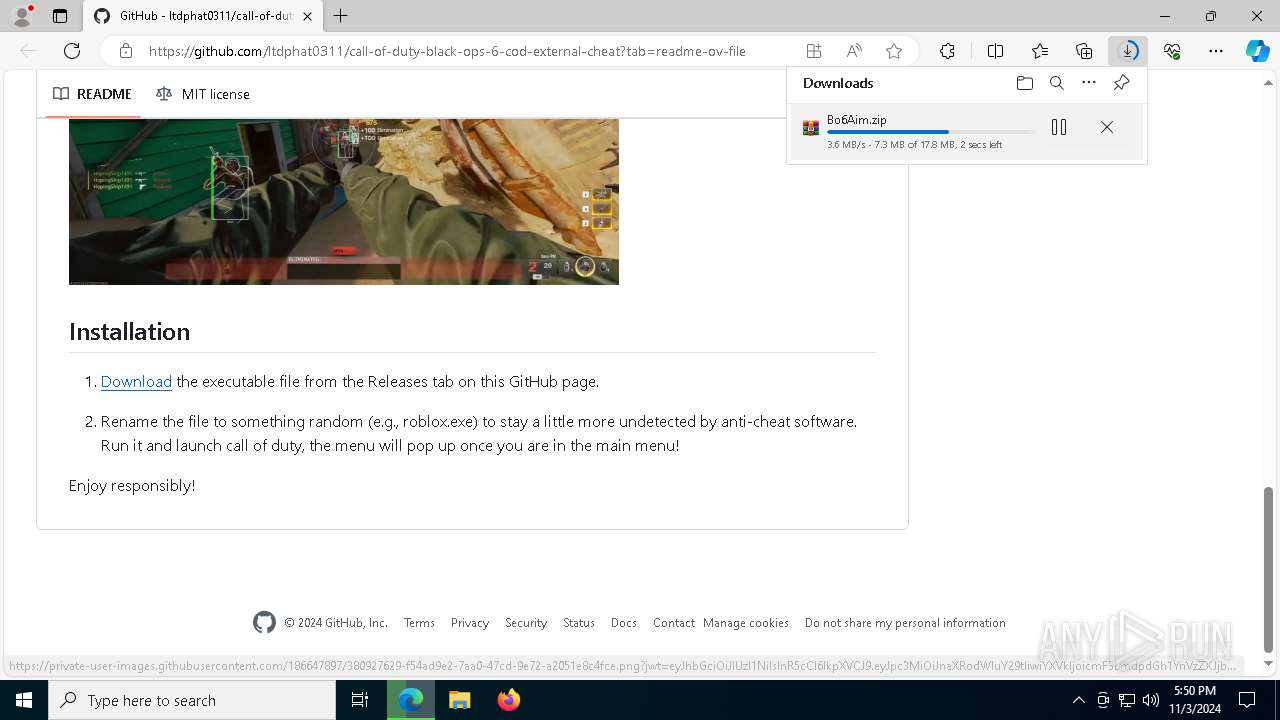Open the notification center icon
This screenshot has height=720, width=1280.
[1247, 700]
